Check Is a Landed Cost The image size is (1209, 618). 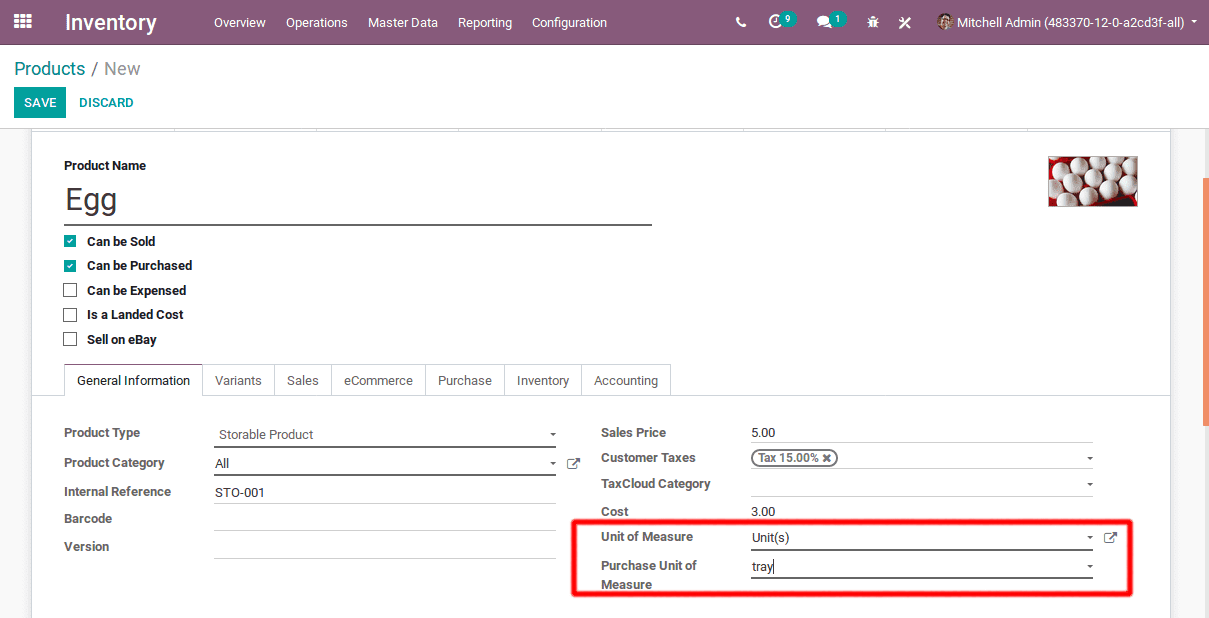(70, 315)
